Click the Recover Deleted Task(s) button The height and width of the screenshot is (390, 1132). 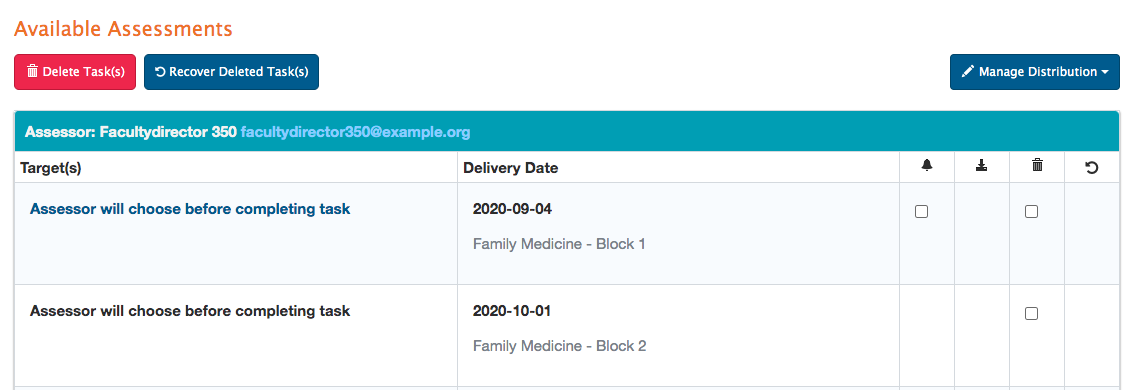(x=231, y=72)
